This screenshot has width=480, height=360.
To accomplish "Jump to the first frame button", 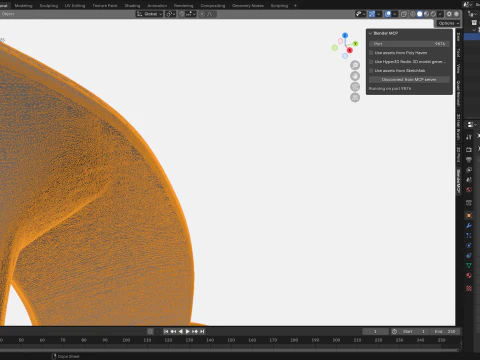I will [x=166, y=332].
